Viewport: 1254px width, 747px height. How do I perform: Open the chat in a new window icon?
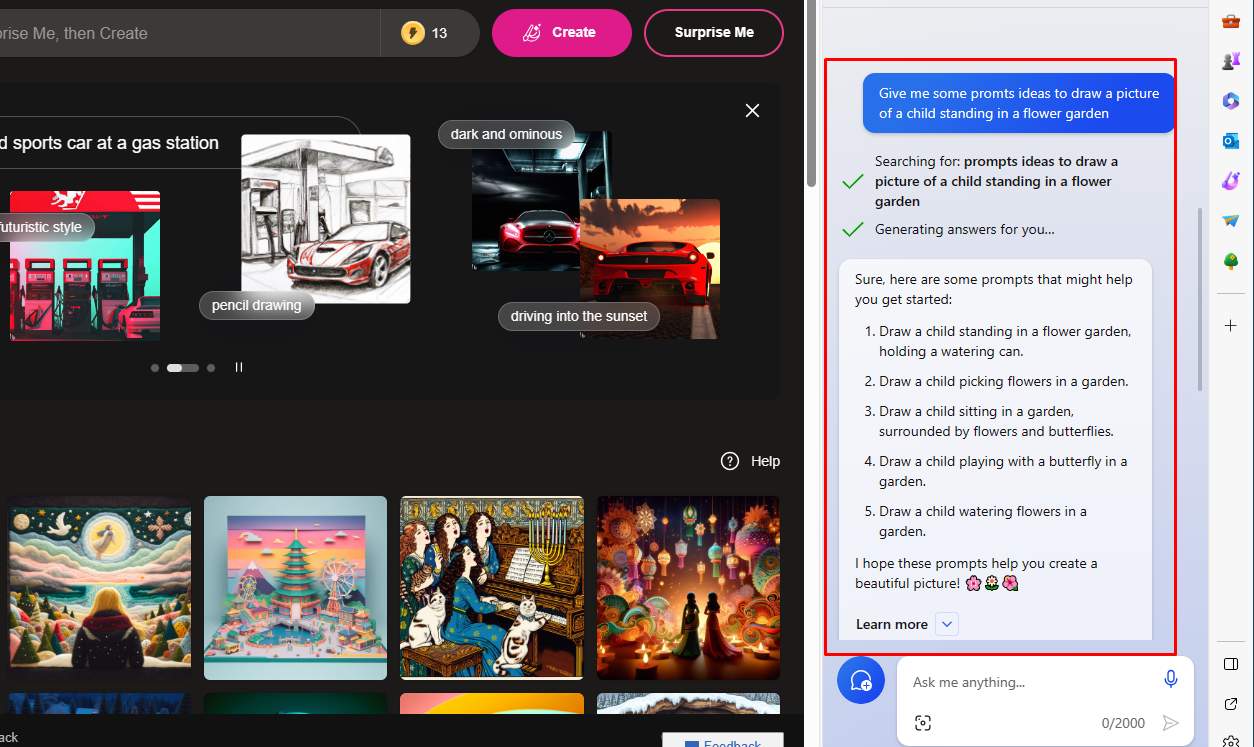coord(1231,704)
